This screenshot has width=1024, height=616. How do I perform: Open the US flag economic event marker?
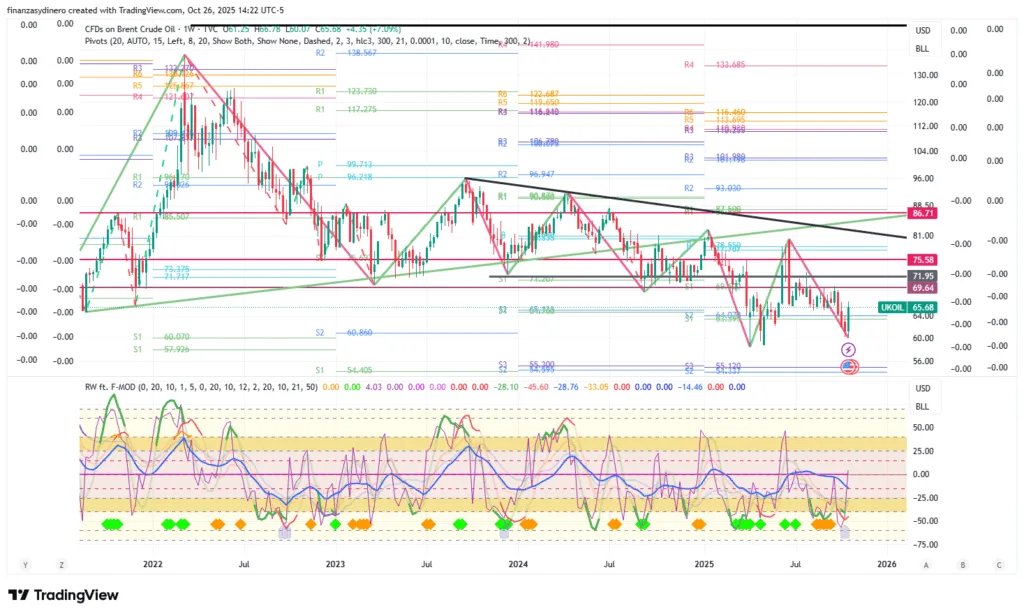848,367
